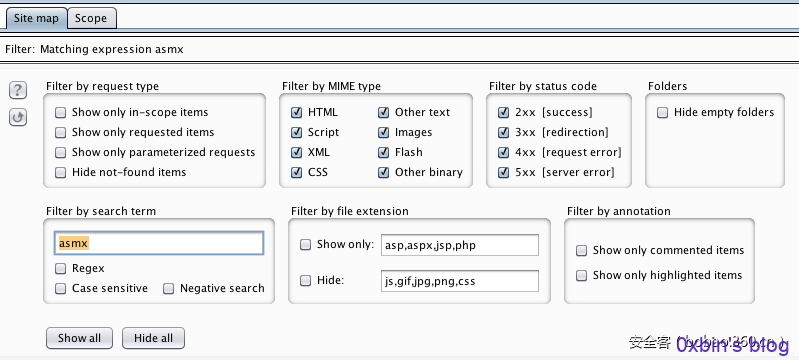Enable Negative search
Image resolution: width=799 pixels, height=360 pixels.
click(x=169, y=289)
